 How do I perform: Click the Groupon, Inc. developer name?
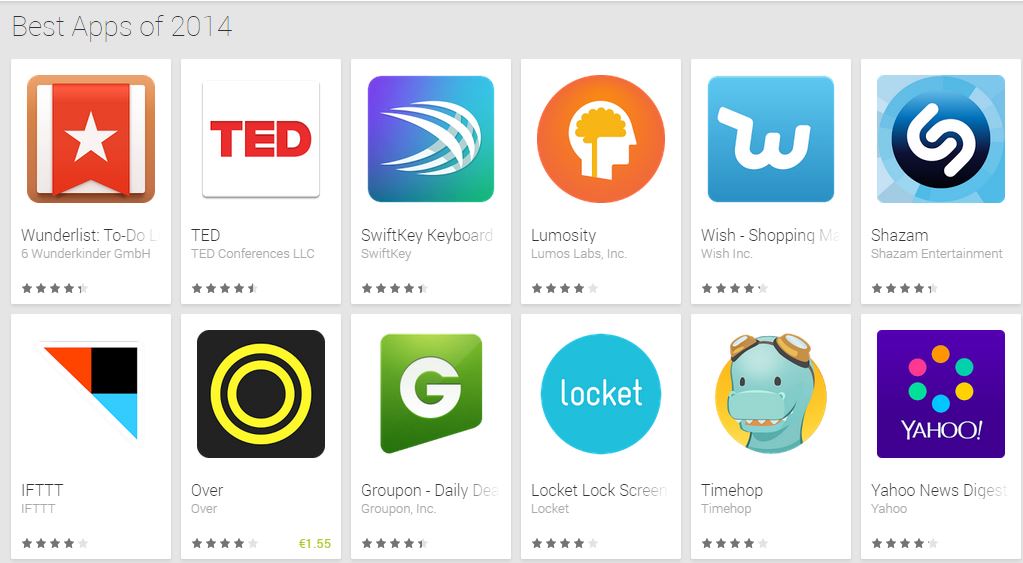click(398, 509)
